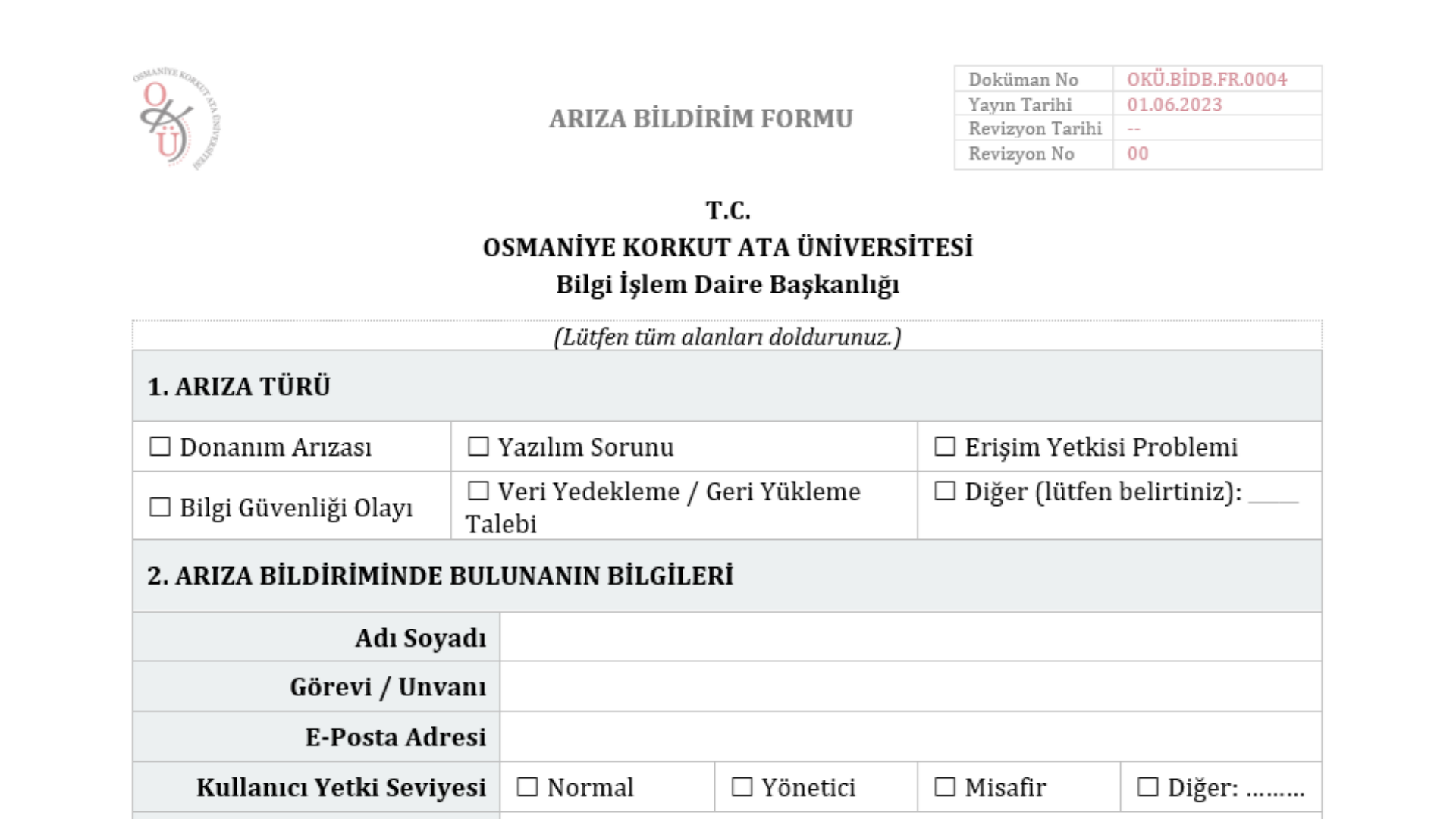Screen dimensions: 1456x819
Task: Select the Normal user level checkbox
Action: (x=527, y=787)
